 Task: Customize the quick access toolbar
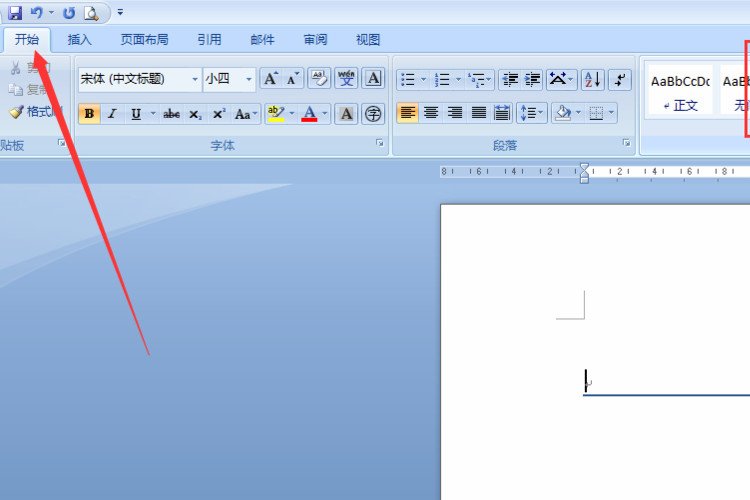click(120, 12)
